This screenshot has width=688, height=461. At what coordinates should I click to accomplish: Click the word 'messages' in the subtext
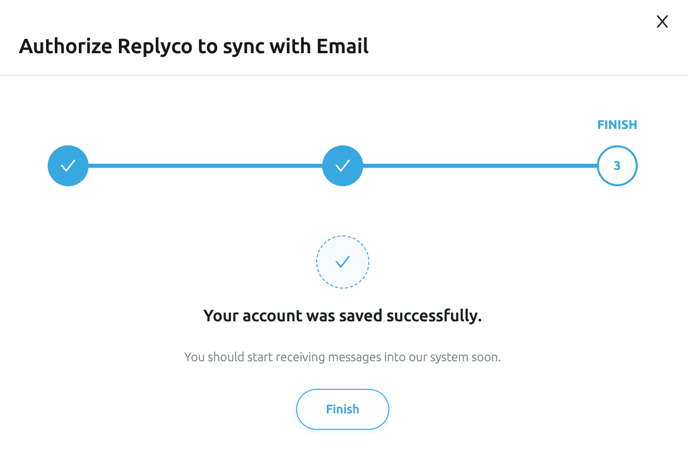(x=331, y=357)
